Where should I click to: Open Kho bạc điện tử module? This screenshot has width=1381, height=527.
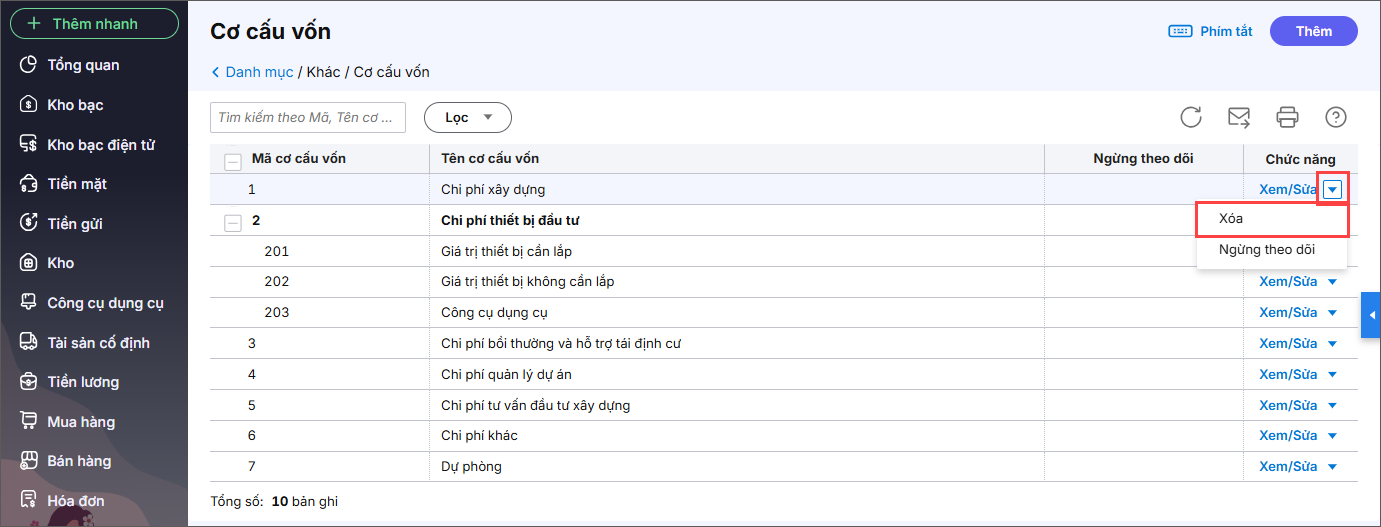click(x=100, y=145)
